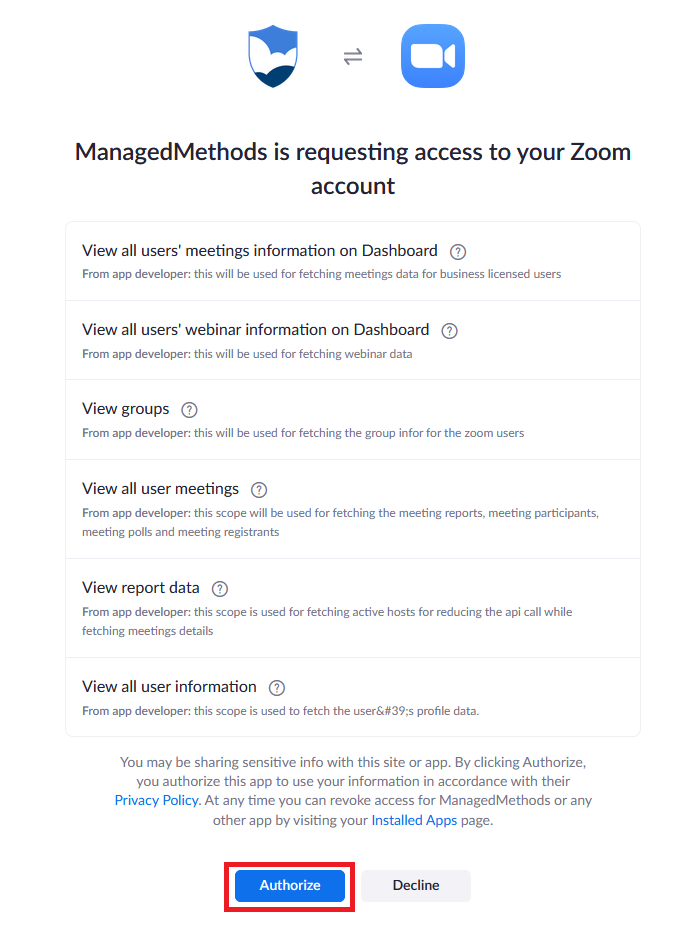Click the View all user information row

tap(352, 694)
